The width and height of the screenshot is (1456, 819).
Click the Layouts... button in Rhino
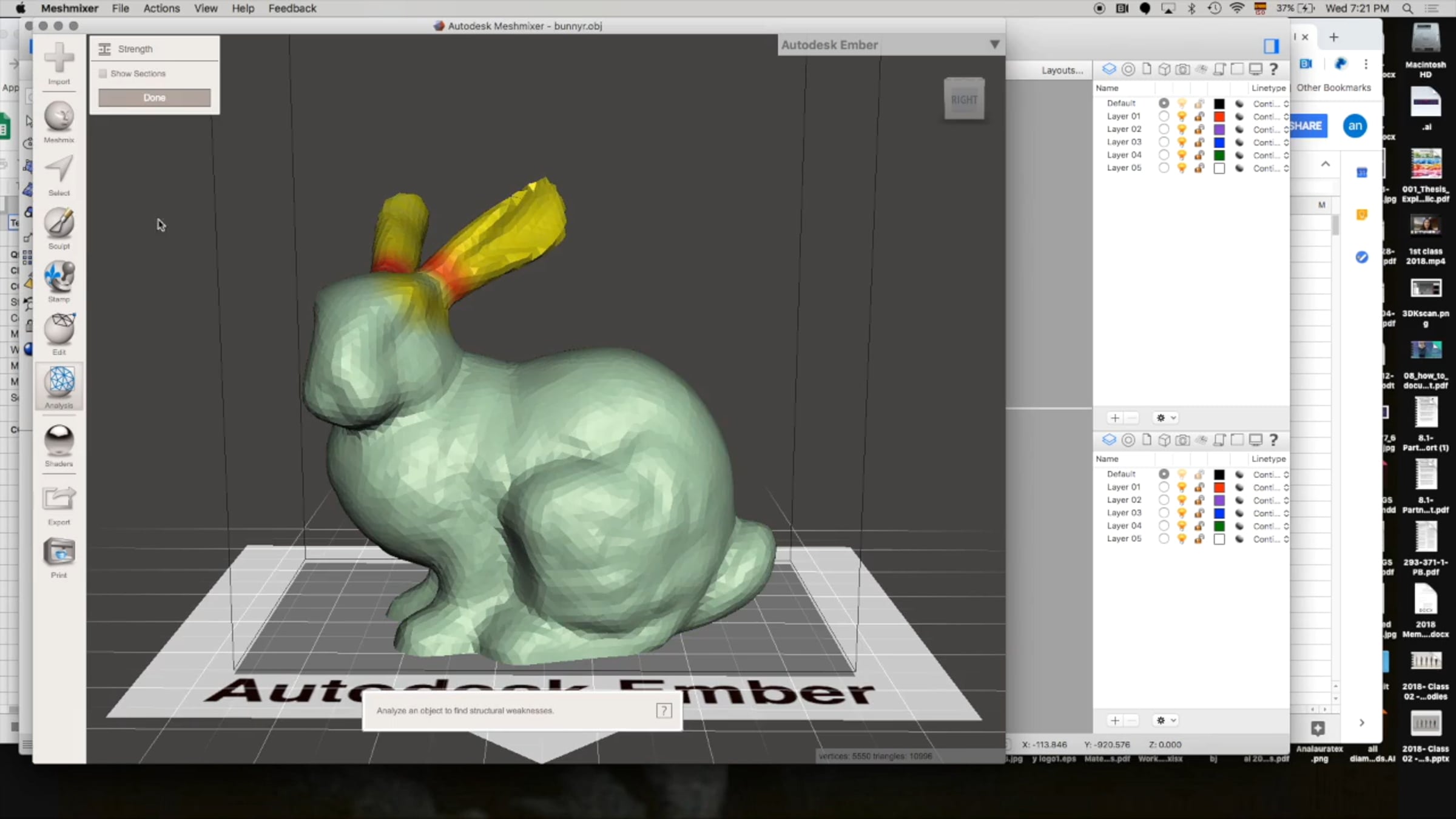pyautogui.click(x=1062, y=70)
